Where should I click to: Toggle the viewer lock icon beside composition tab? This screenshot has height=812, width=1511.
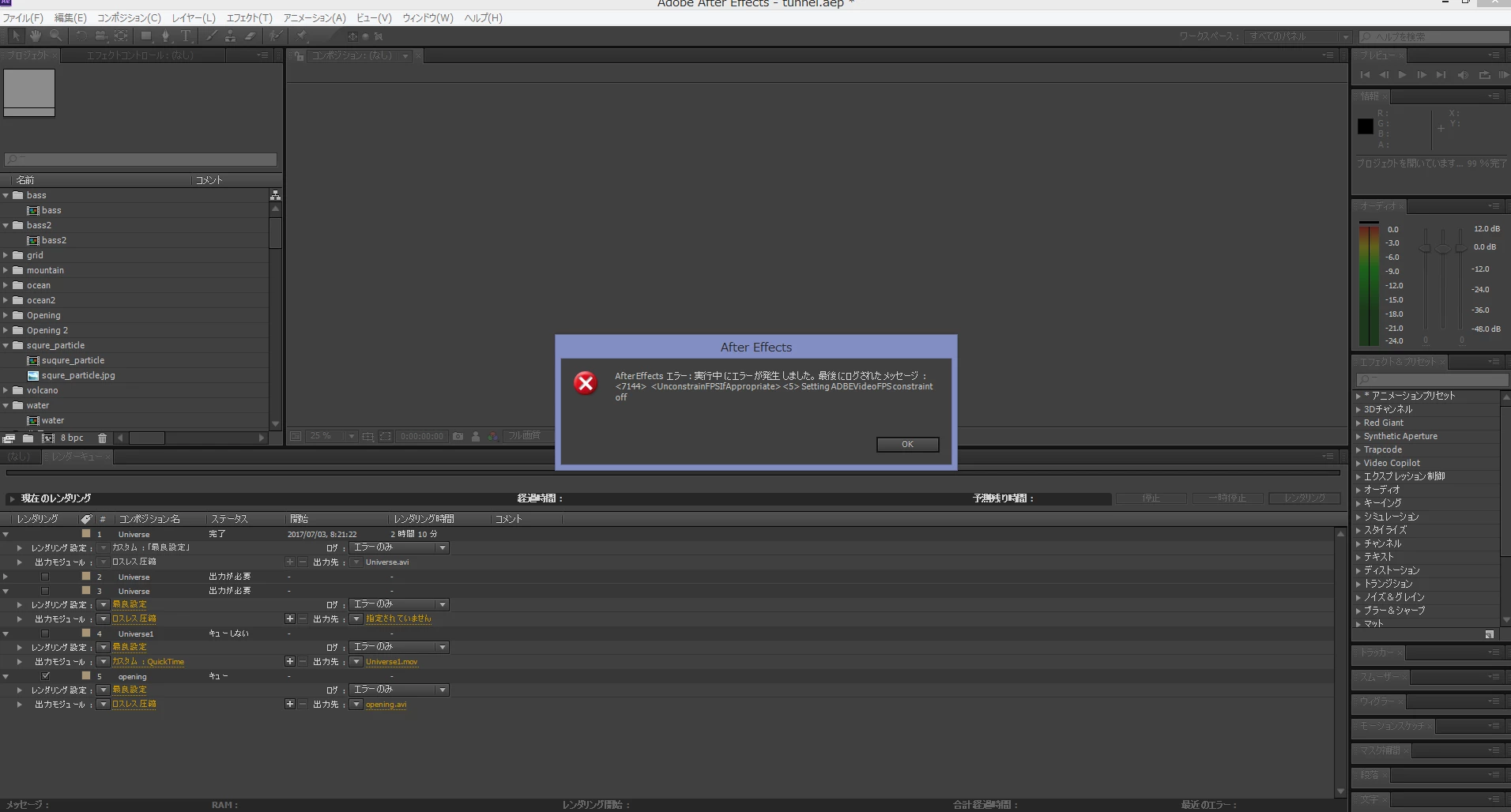pyautogui.click(x=299, y=56)
